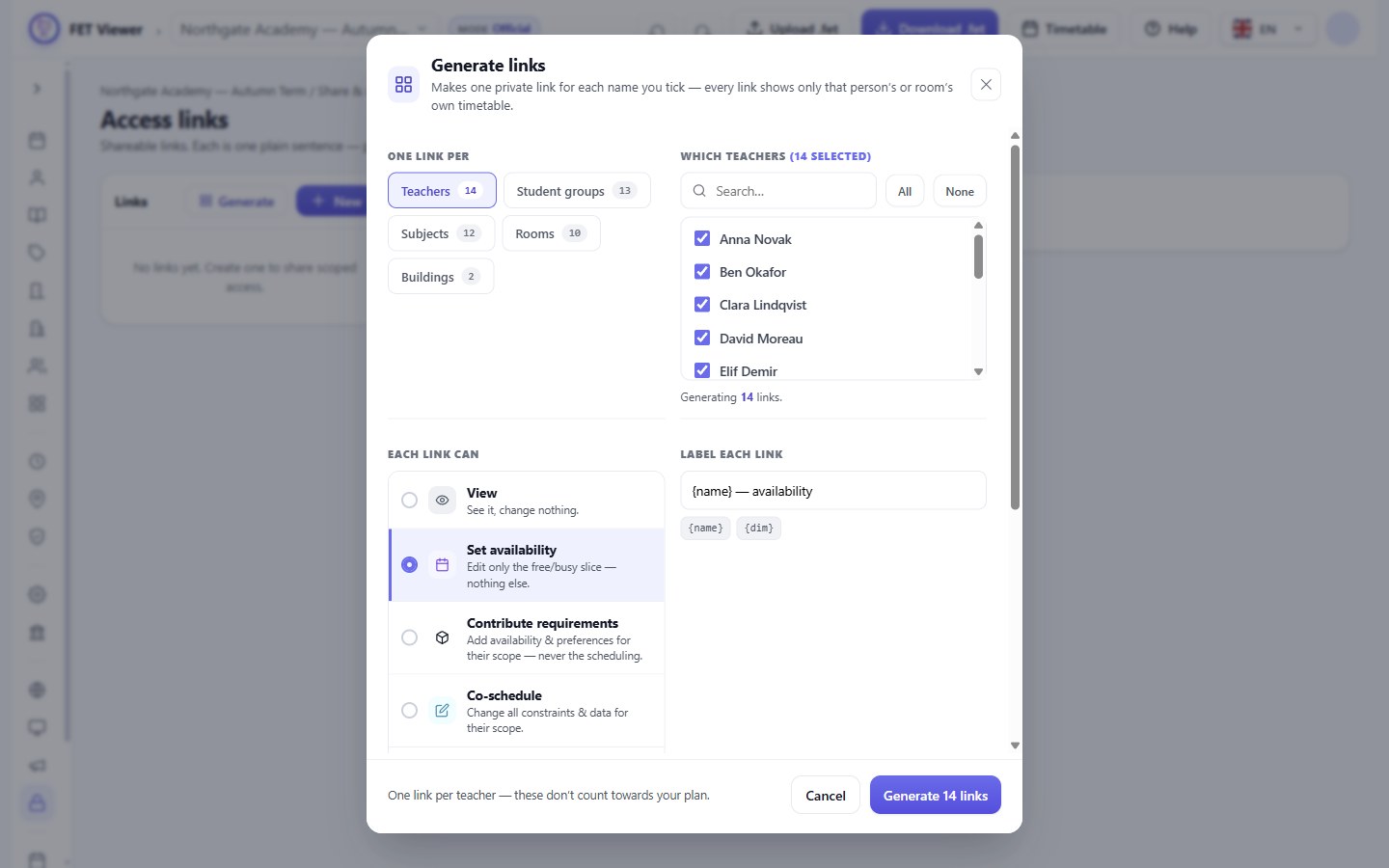Open Help in the background top bar
Image resolution: width=1389 pixels, height=868 pixels.
[1171, 29]
